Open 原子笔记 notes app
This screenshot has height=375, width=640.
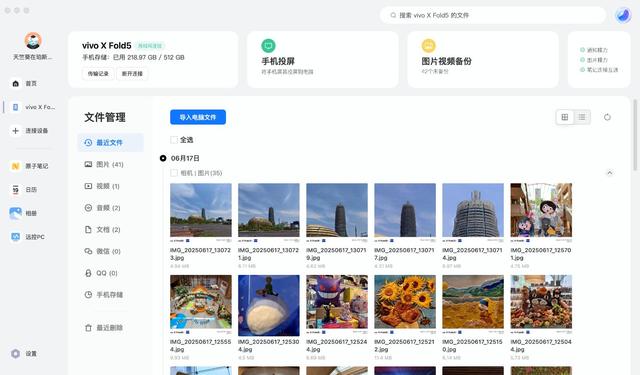[x=30, y=166]
